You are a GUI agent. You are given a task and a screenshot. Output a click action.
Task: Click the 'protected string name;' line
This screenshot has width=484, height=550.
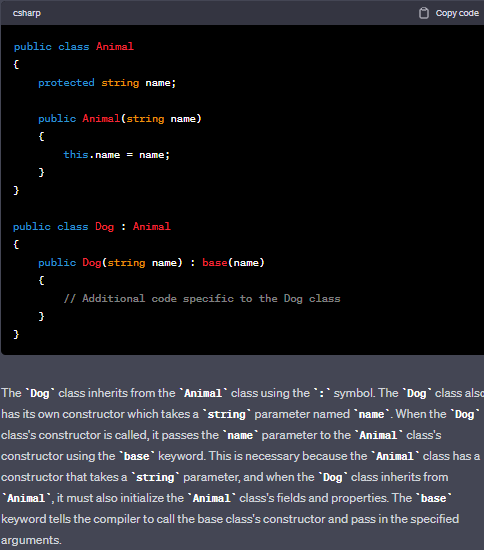pos(107,83)
